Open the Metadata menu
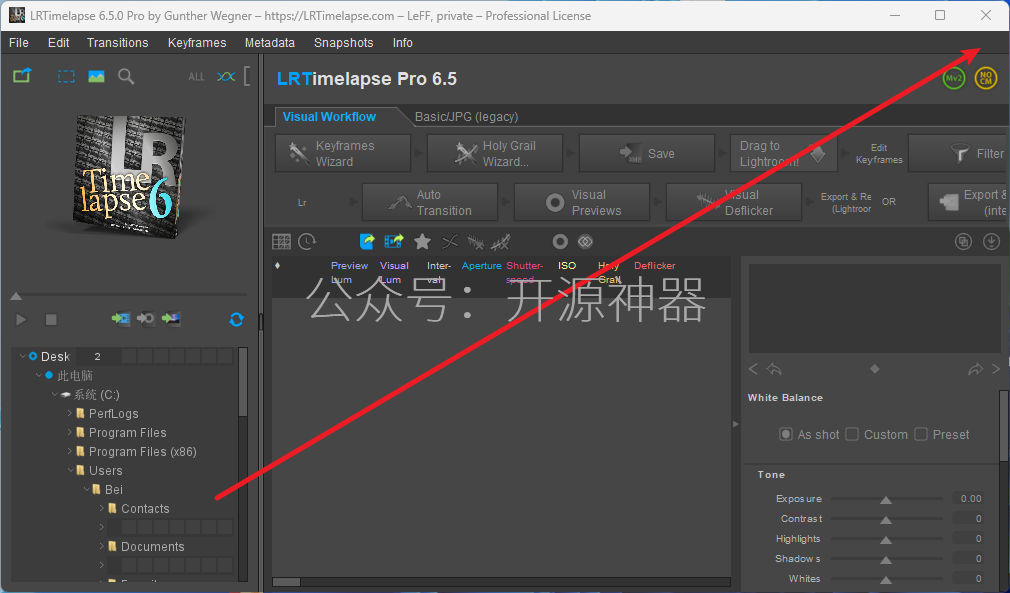This screenshot has height=593, width=1010. [x=269, y=42]
